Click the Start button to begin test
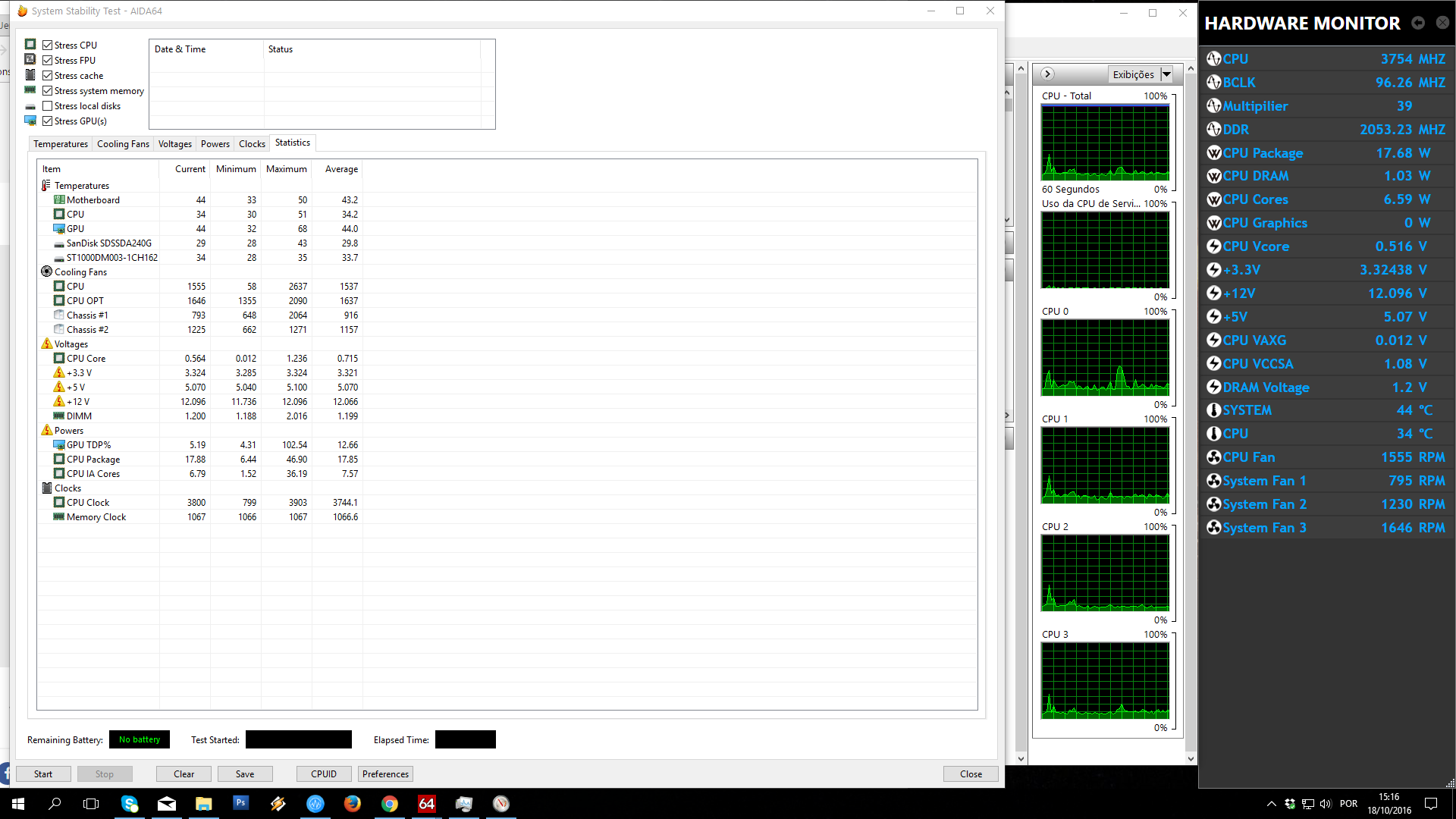 point(43,774)
